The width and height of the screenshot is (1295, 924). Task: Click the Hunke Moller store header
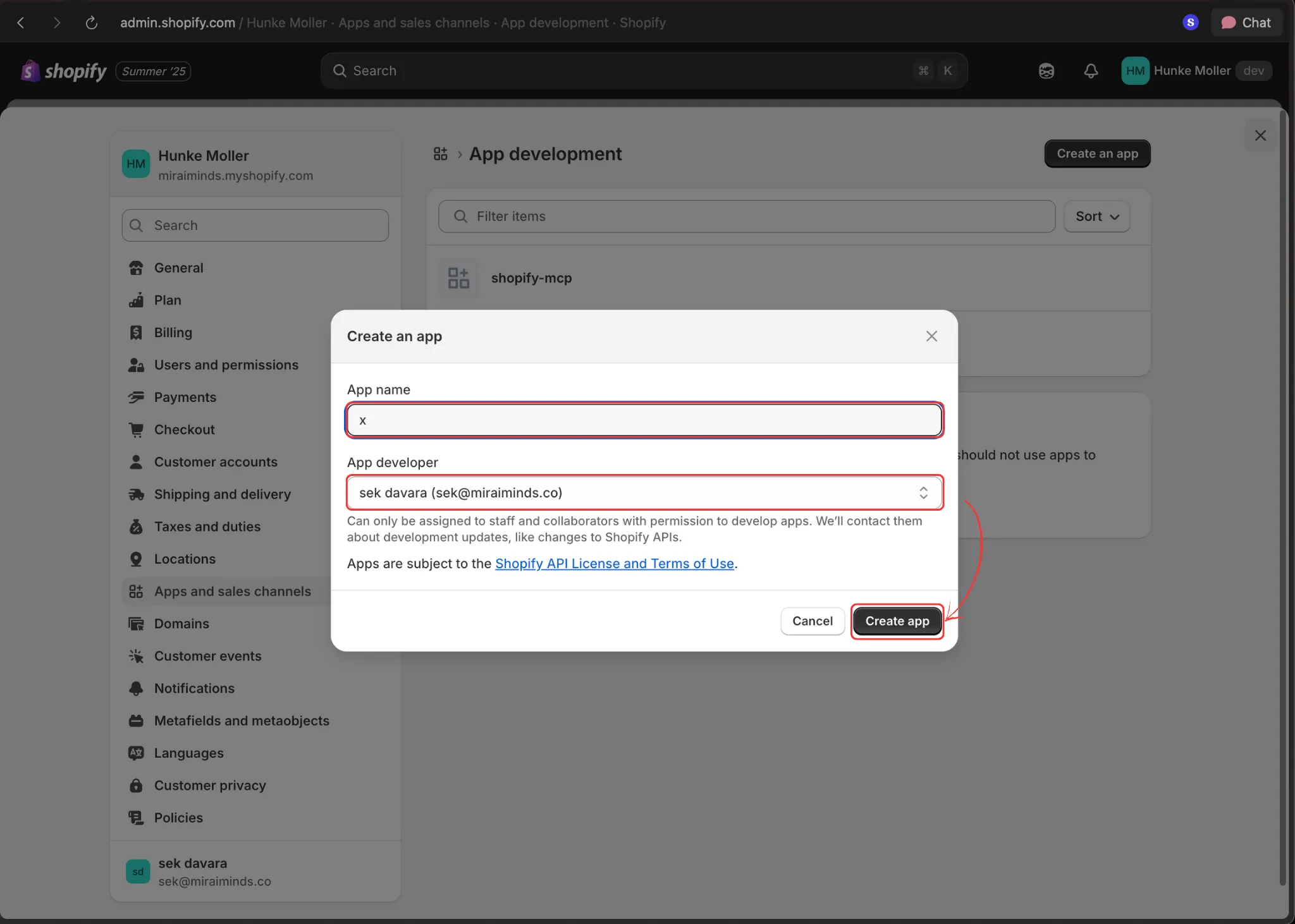[x=255, y=164]
